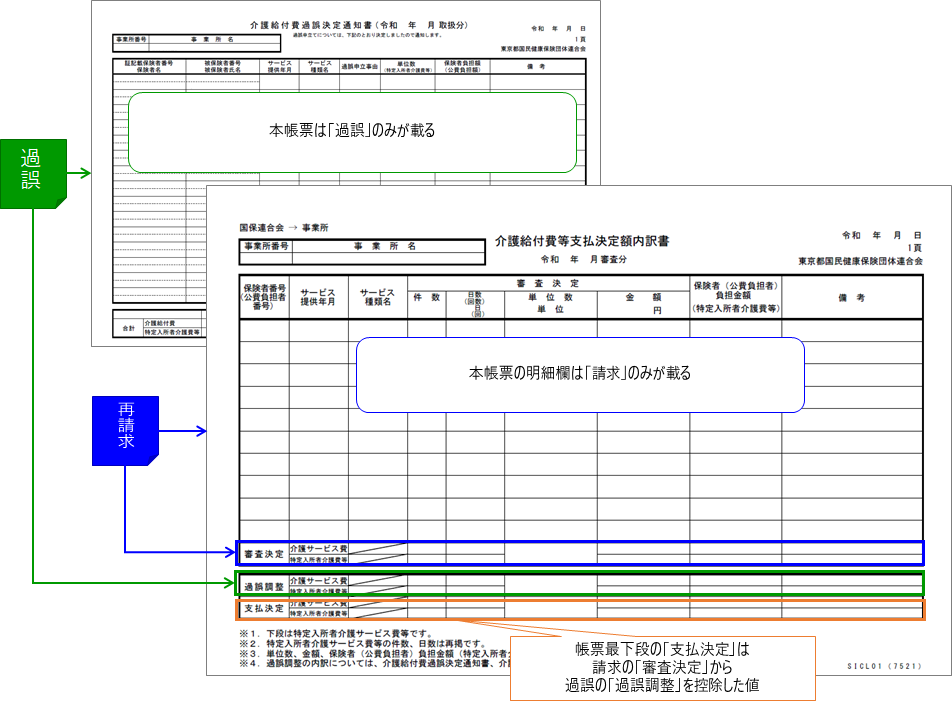Click the 保険者負担額 header on back form
Screen dimensions: 952x717
(462, 63)
